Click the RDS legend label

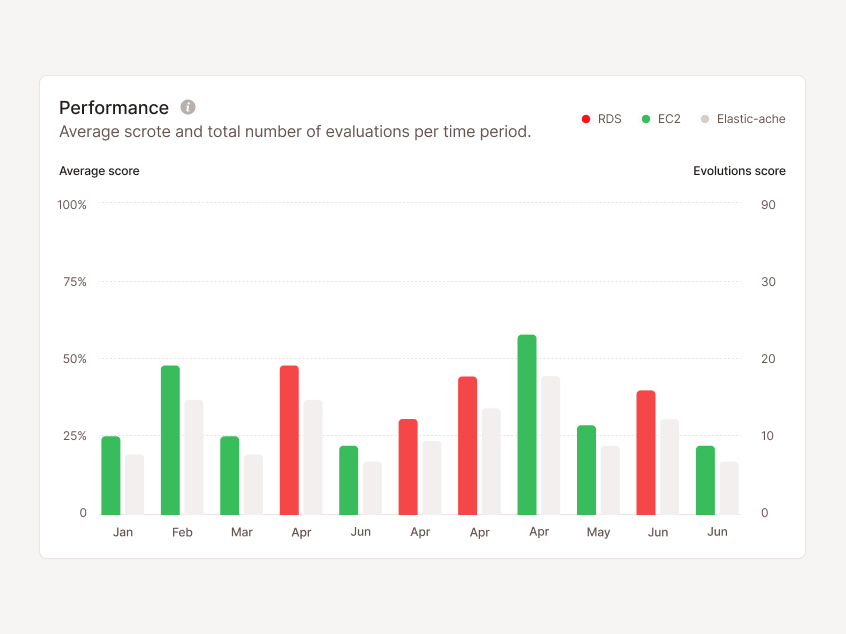click(610, 119)
